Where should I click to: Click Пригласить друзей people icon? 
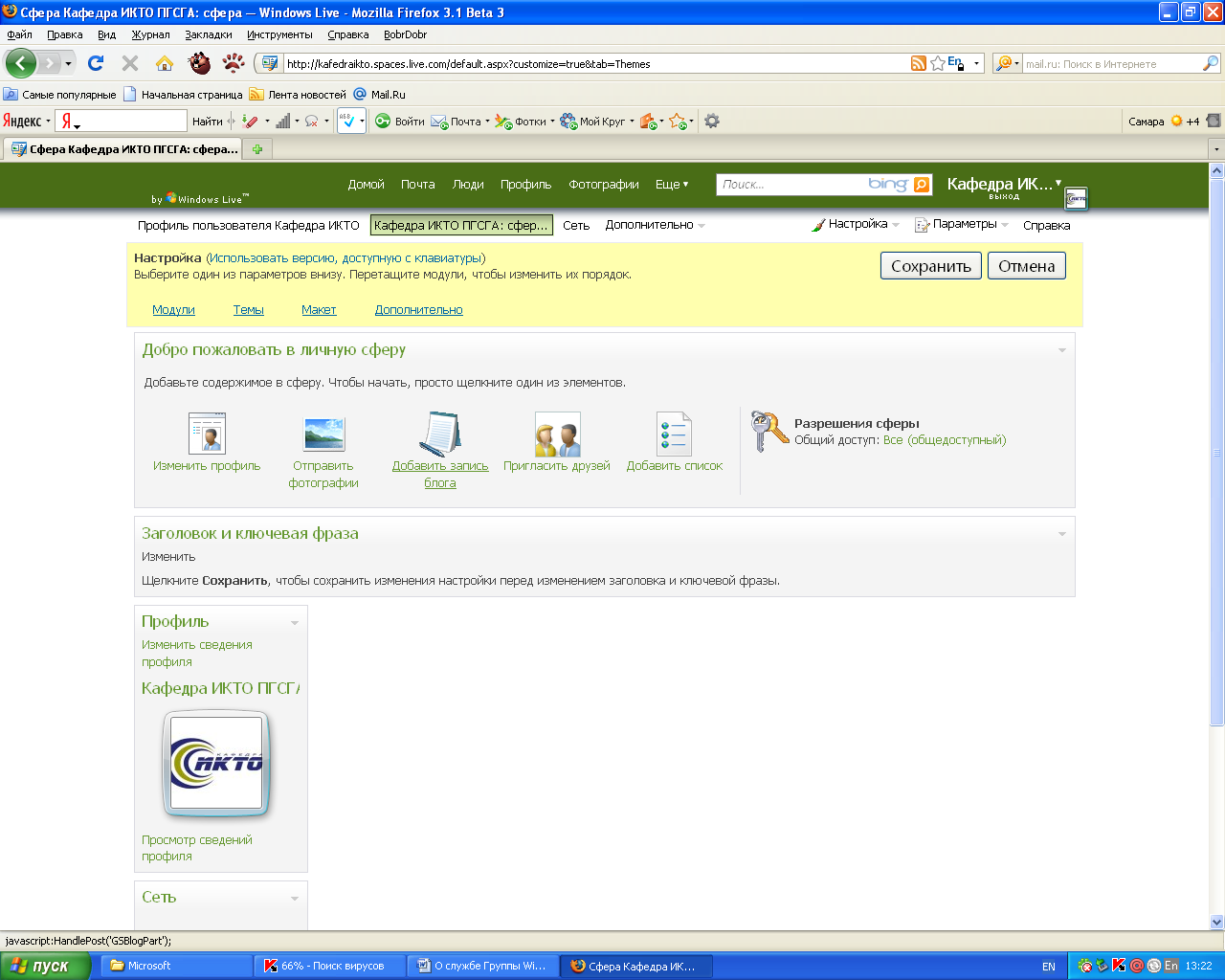click(x=557, y=434)
